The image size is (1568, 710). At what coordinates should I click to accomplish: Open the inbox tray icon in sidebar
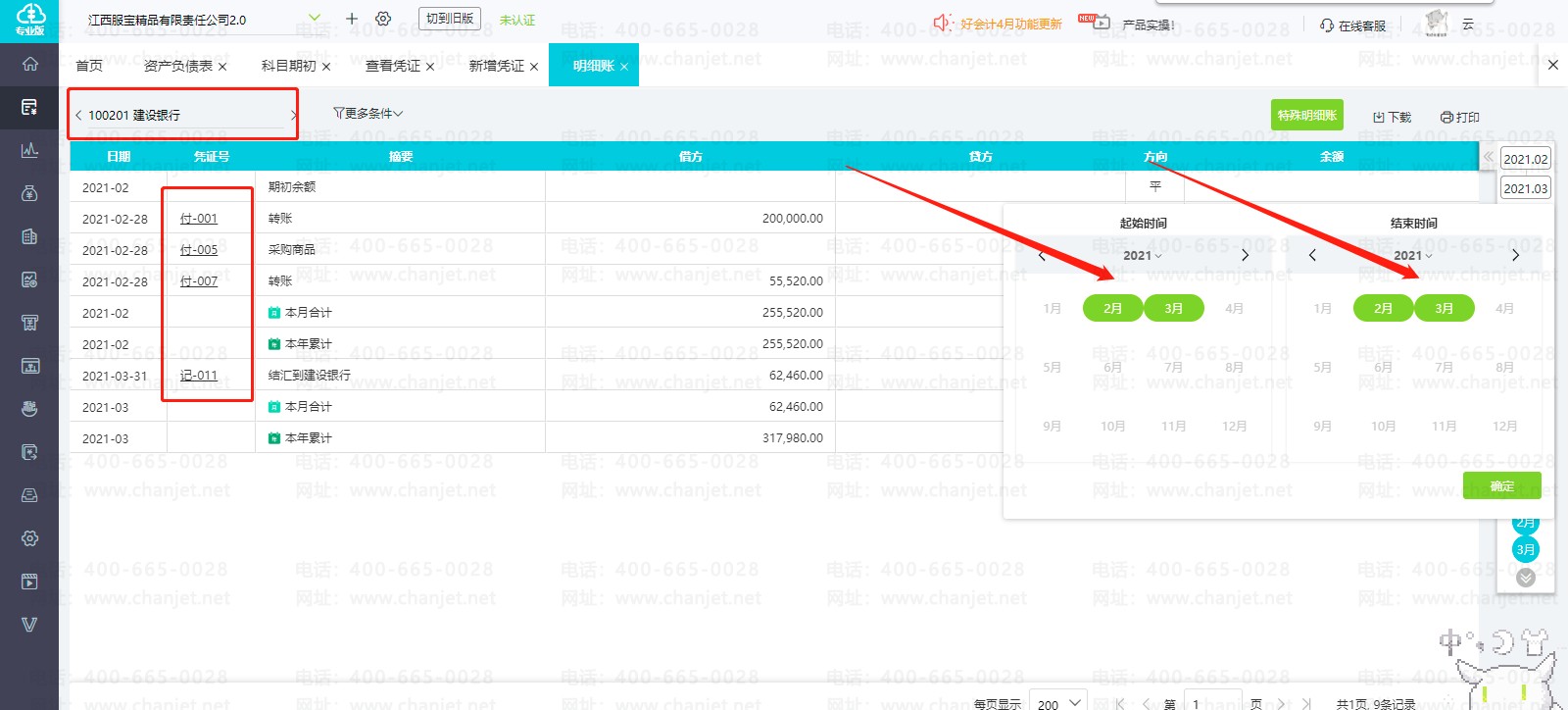tap(29, 495)
